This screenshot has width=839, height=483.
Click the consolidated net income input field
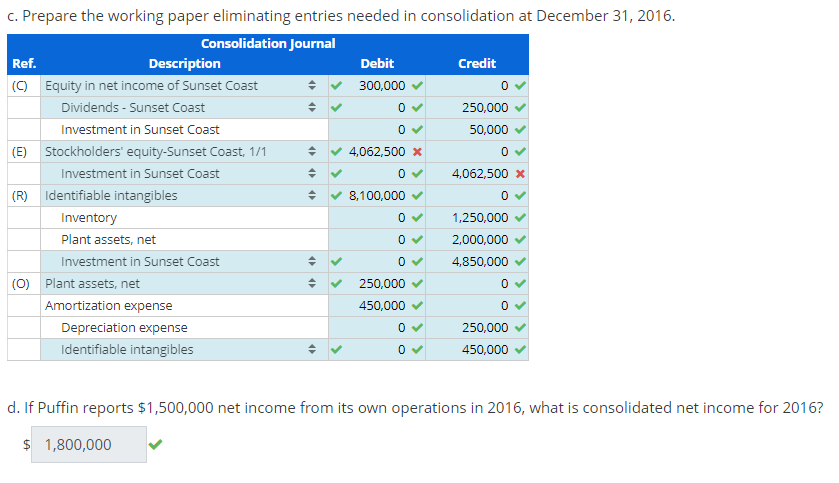tap(89, 444)
